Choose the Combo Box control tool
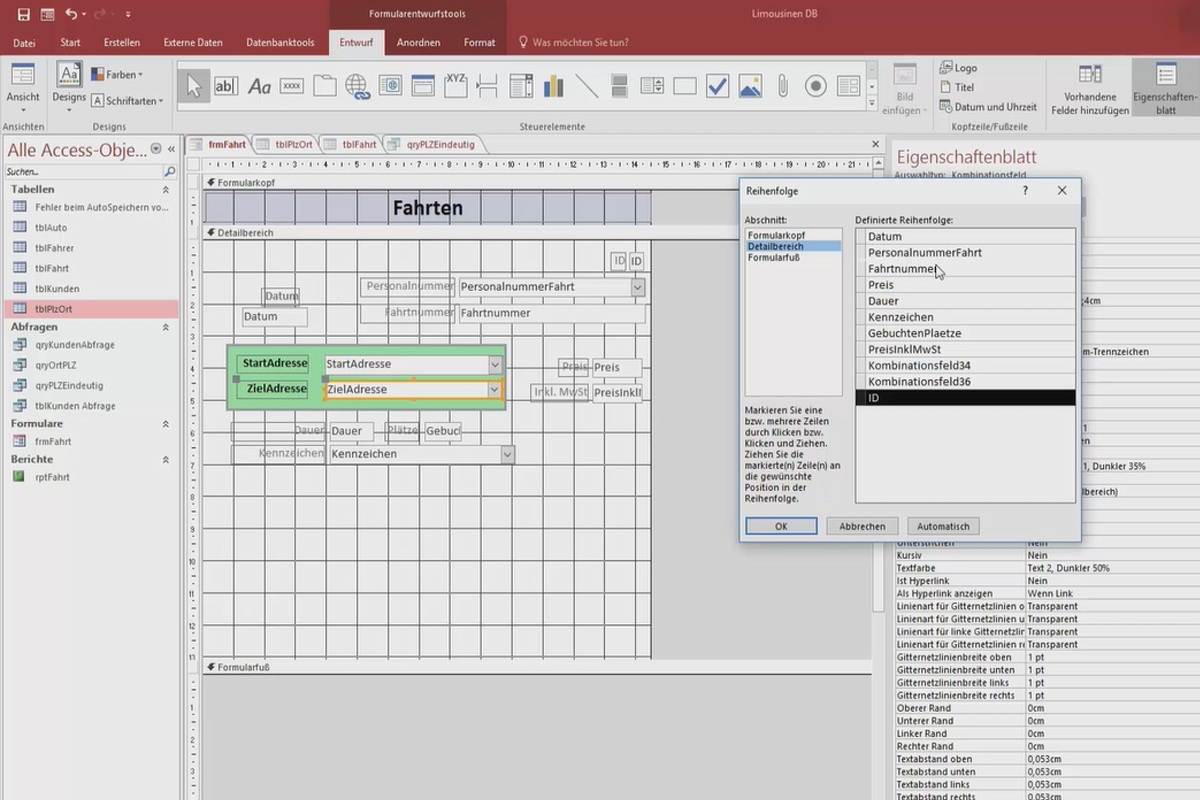The width and height of the screenshot is (1200, 800). tap(521, 87)
